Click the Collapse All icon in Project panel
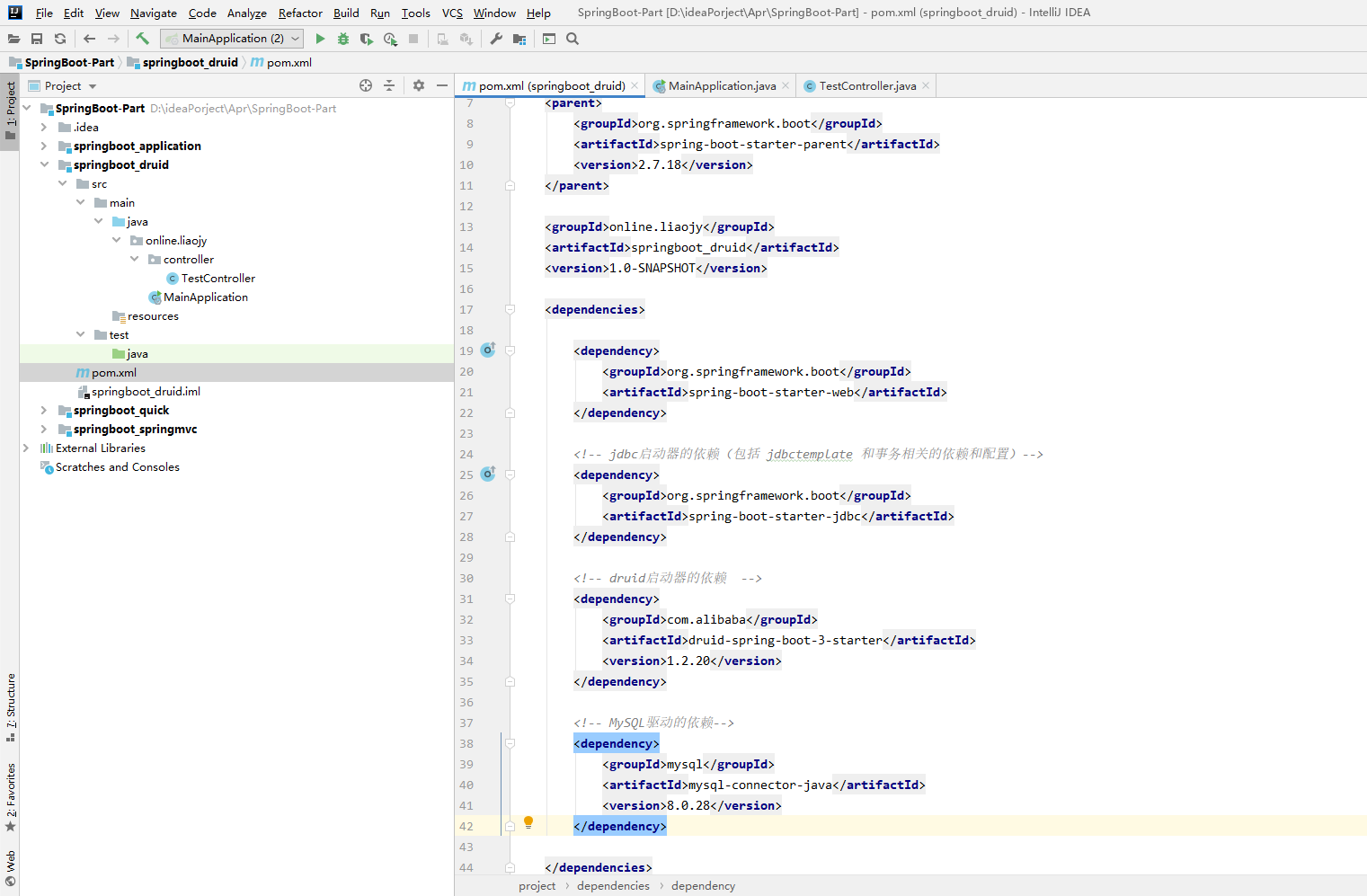The width and height of the screenshot is (1367, 896). (389, 85)
